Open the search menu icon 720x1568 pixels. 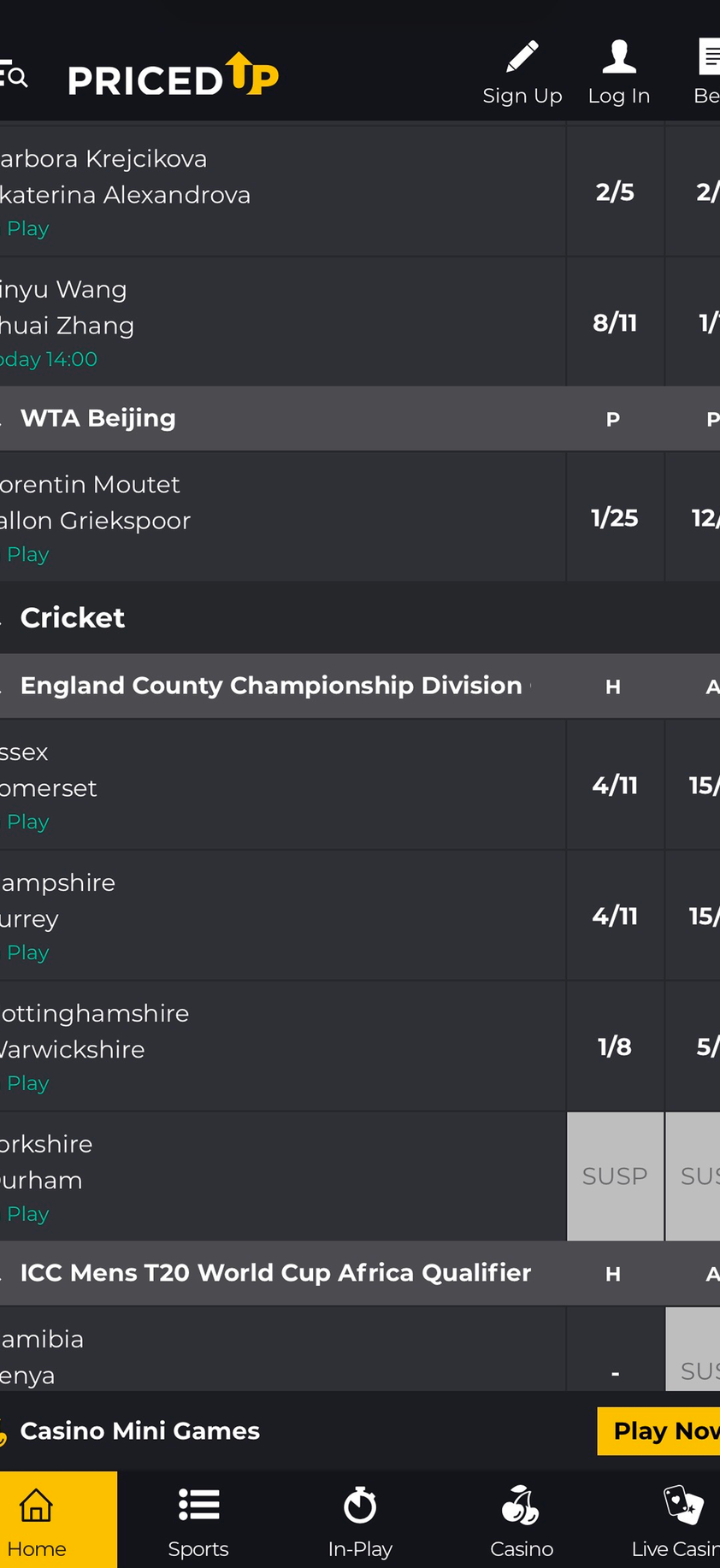click(x=14, y=77)
